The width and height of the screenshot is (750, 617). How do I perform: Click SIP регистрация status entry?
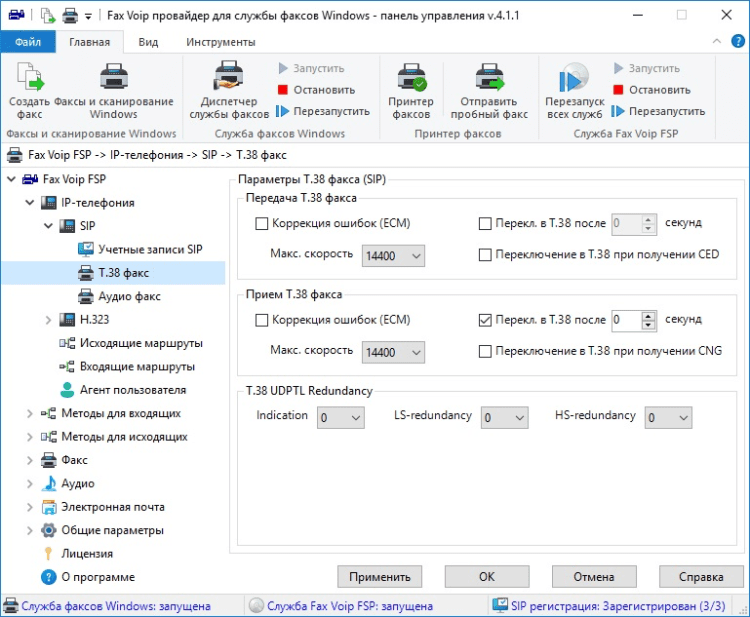[x=609, y=606]
